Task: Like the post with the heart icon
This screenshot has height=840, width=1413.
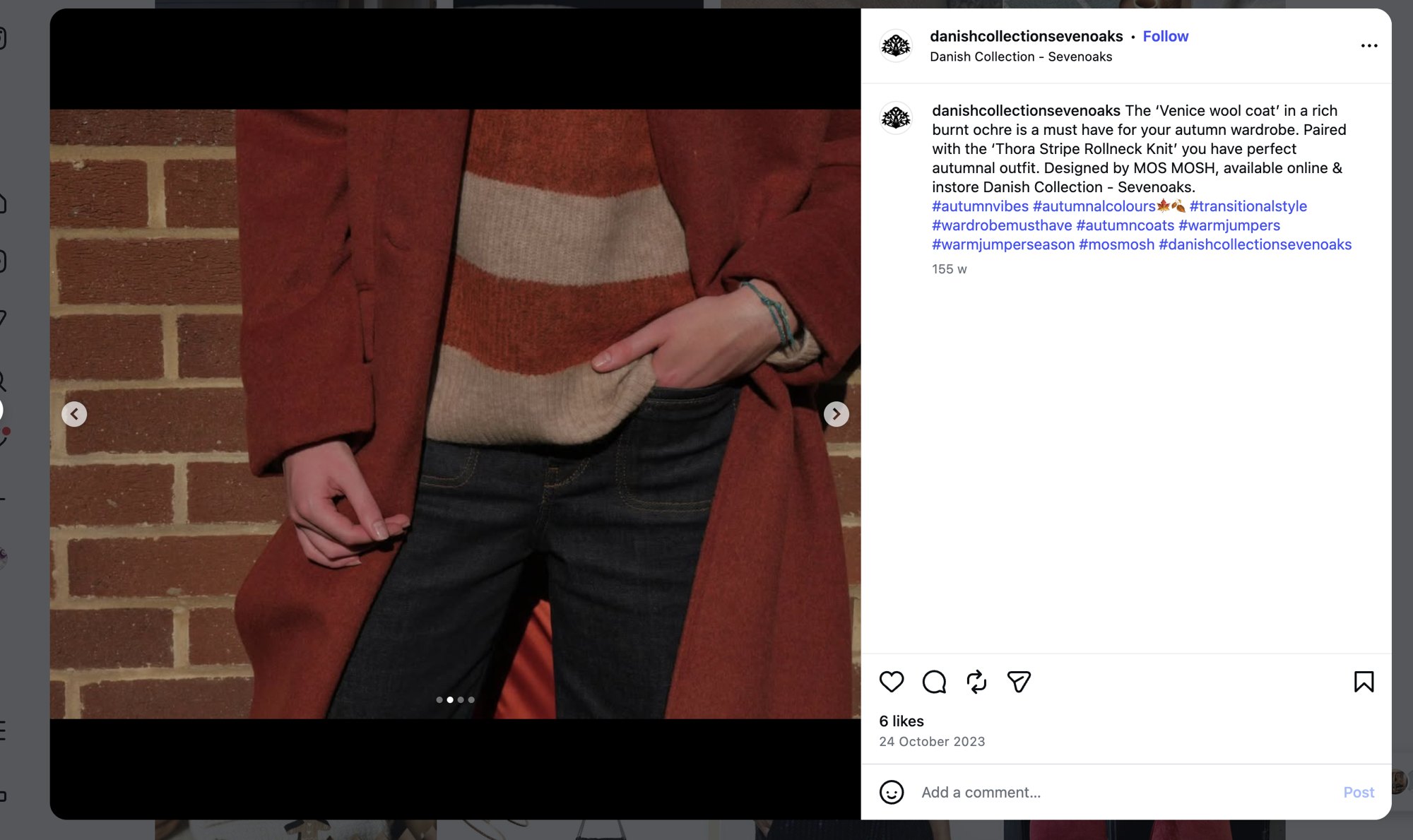Action: click(x=892, y=682)
